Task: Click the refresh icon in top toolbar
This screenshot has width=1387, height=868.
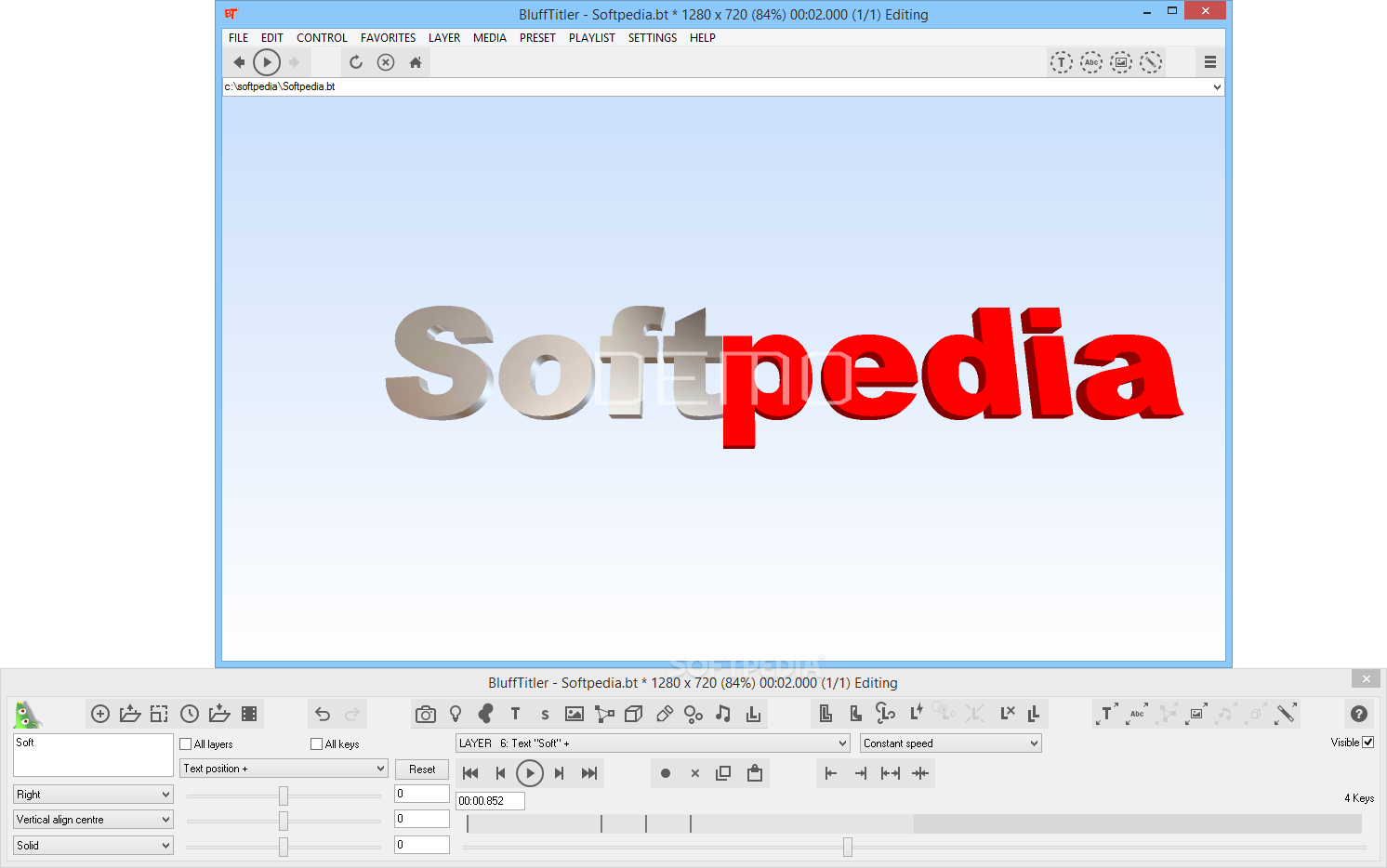Action: pos(356,62)
